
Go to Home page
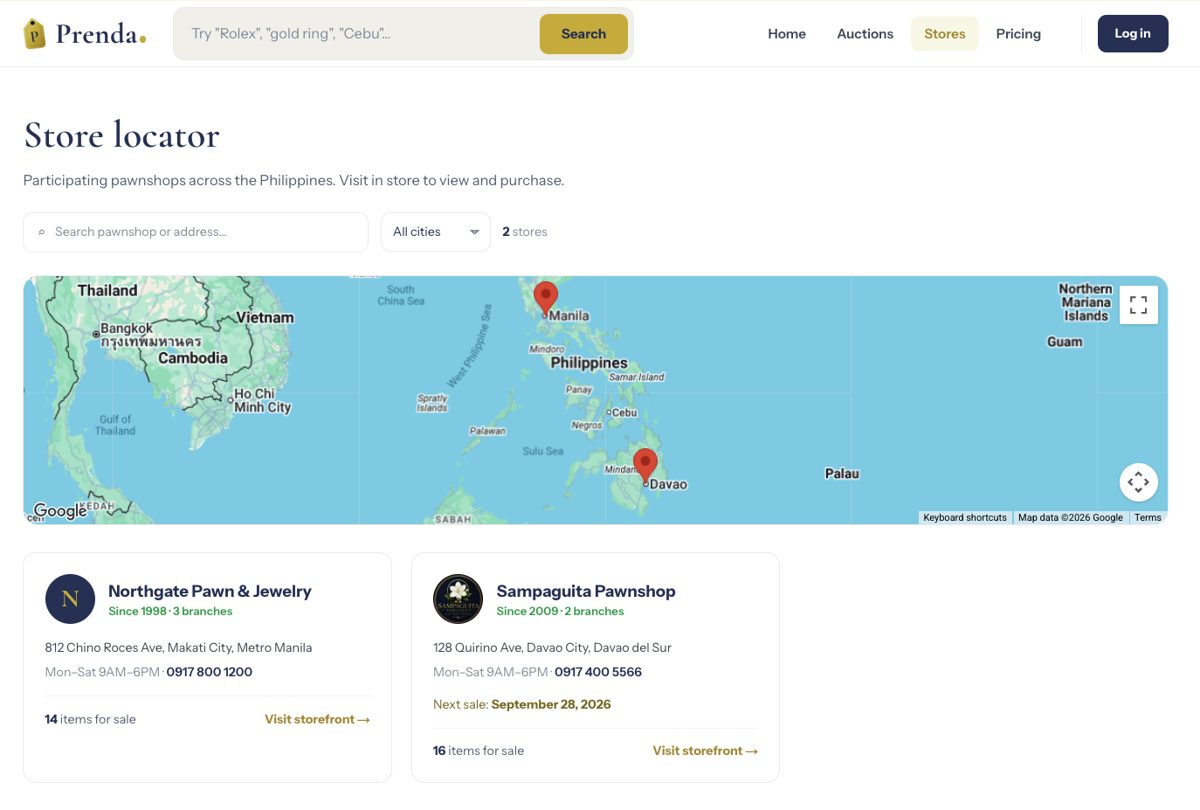pyautogui.click(x=787, y=34)
